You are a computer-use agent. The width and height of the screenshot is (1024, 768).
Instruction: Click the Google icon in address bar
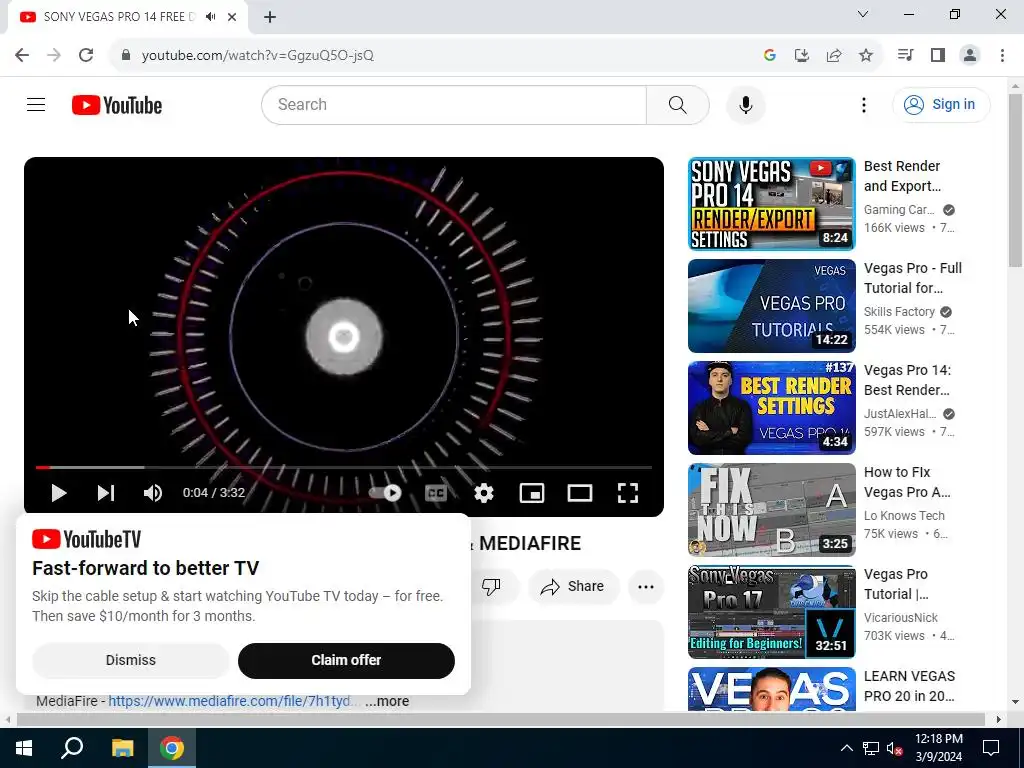click(769, 55)
